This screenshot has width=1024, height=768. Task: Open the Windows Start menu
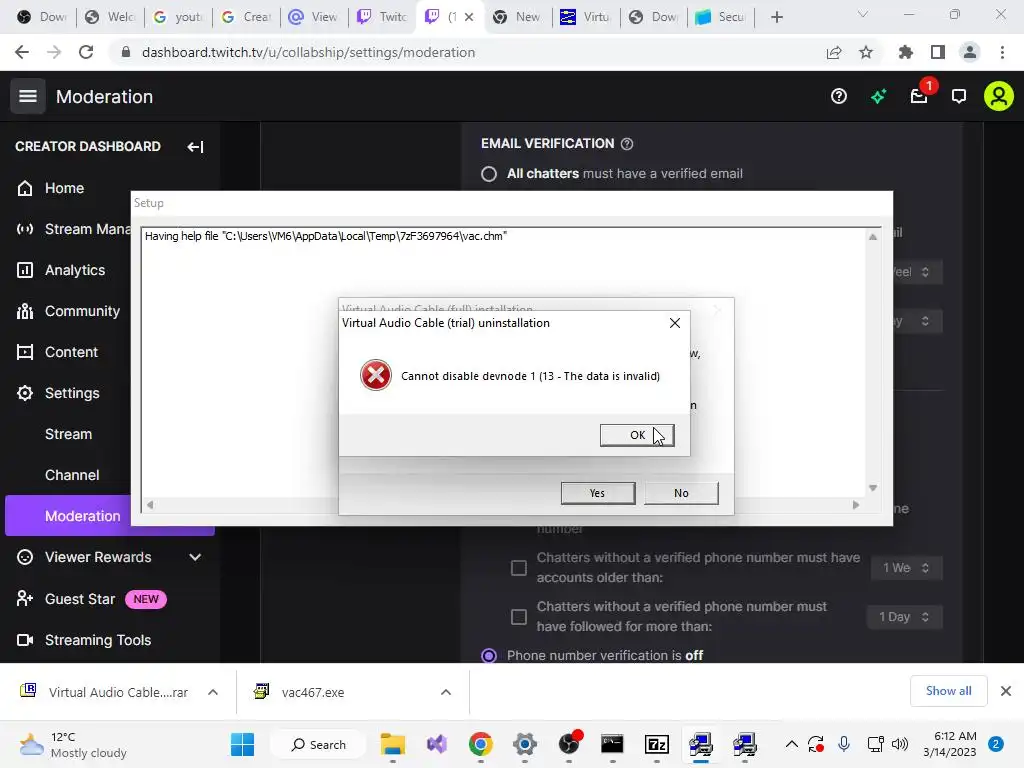pos(242,744)
